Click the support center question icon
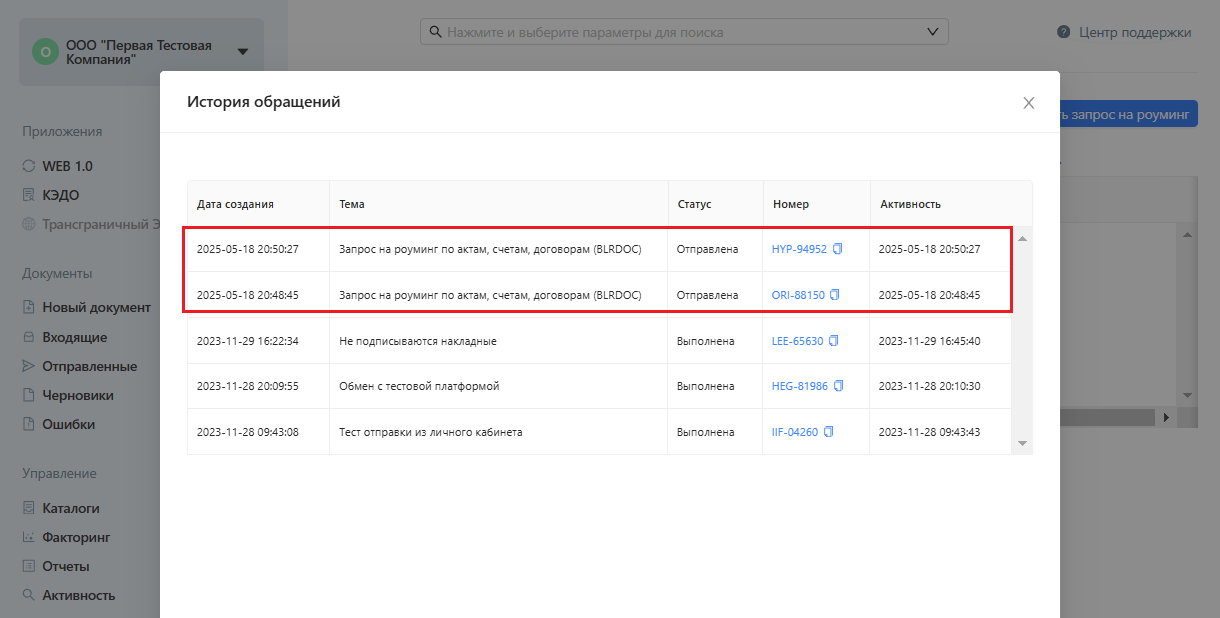 click(x=1064, y=32)
